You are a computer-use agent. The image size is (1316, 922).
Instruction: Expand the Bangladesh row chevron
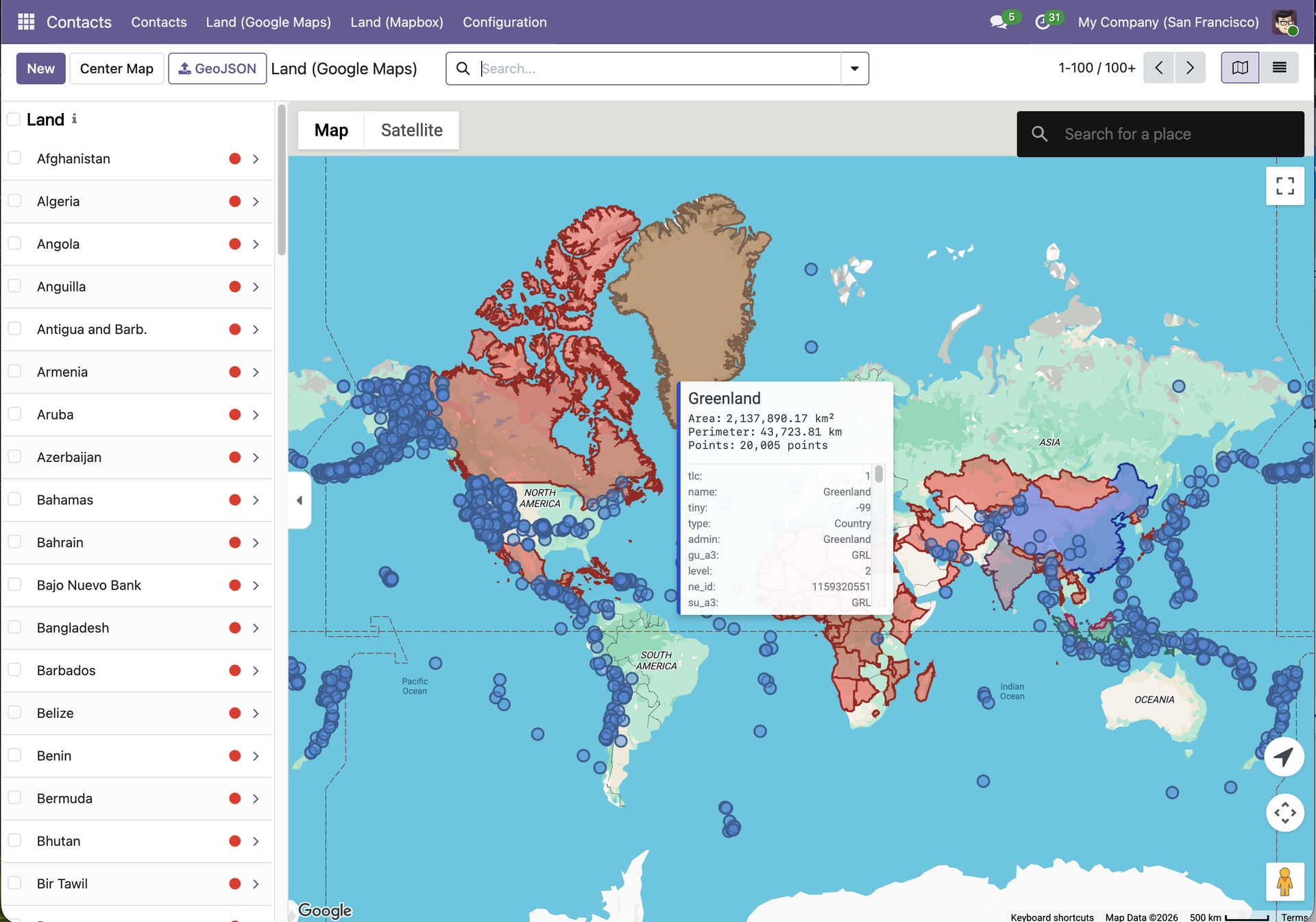pyautogui.click(x=256, y=628)
